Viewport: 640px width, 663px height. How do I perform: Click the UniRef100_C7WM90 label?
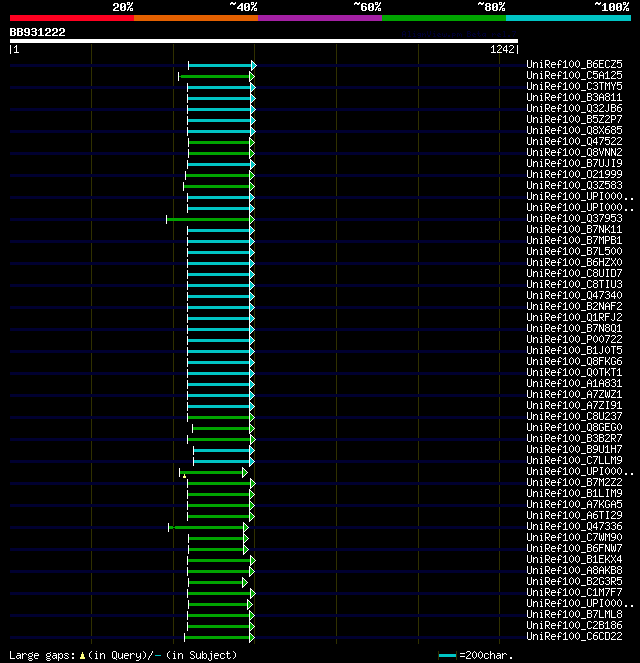tap(574, 537)
